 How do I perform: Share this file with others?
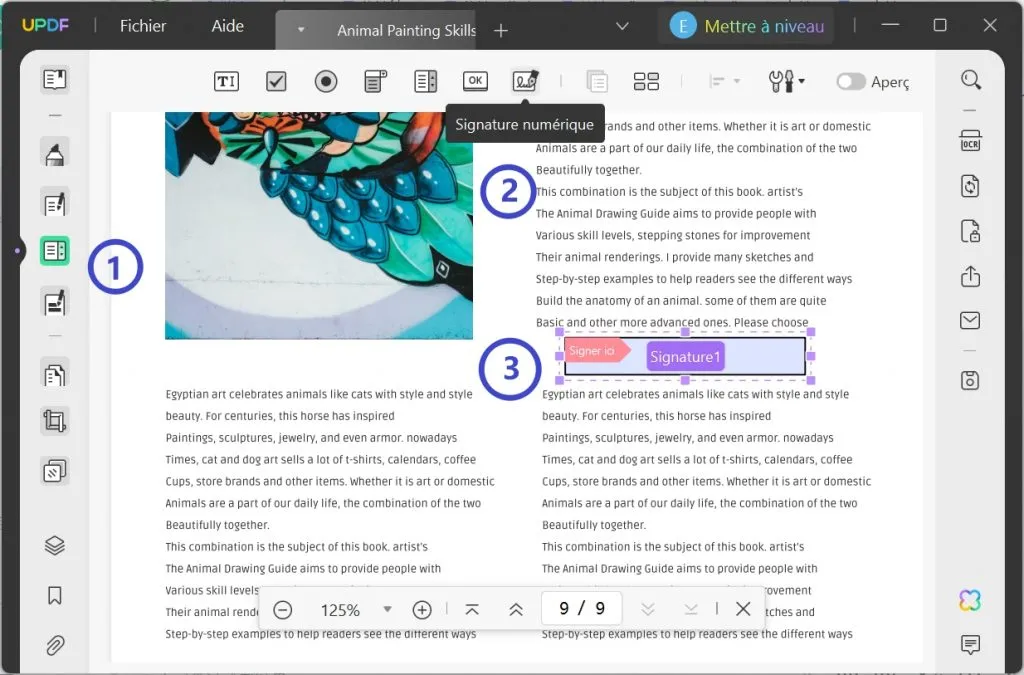(970, 276)
